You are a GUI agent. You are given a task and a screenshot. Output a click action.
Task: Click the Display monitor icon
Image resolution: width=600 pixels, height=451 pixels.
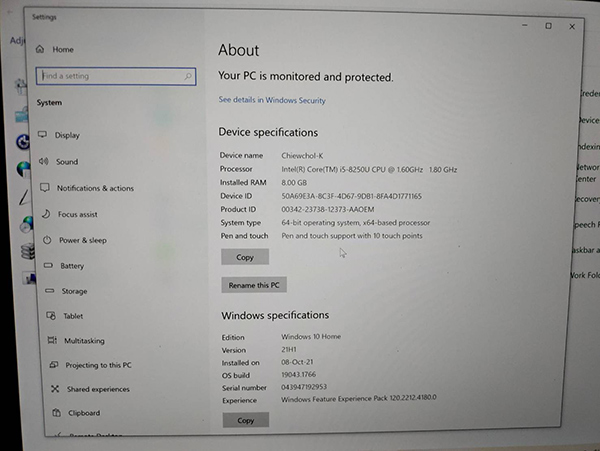click(42, 134)
